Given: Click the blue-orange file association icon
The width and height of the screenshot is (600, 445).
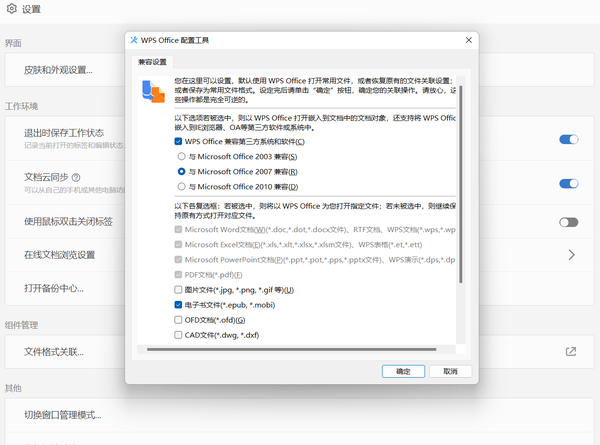Looking at the screenshot, I should pos(153,91).
